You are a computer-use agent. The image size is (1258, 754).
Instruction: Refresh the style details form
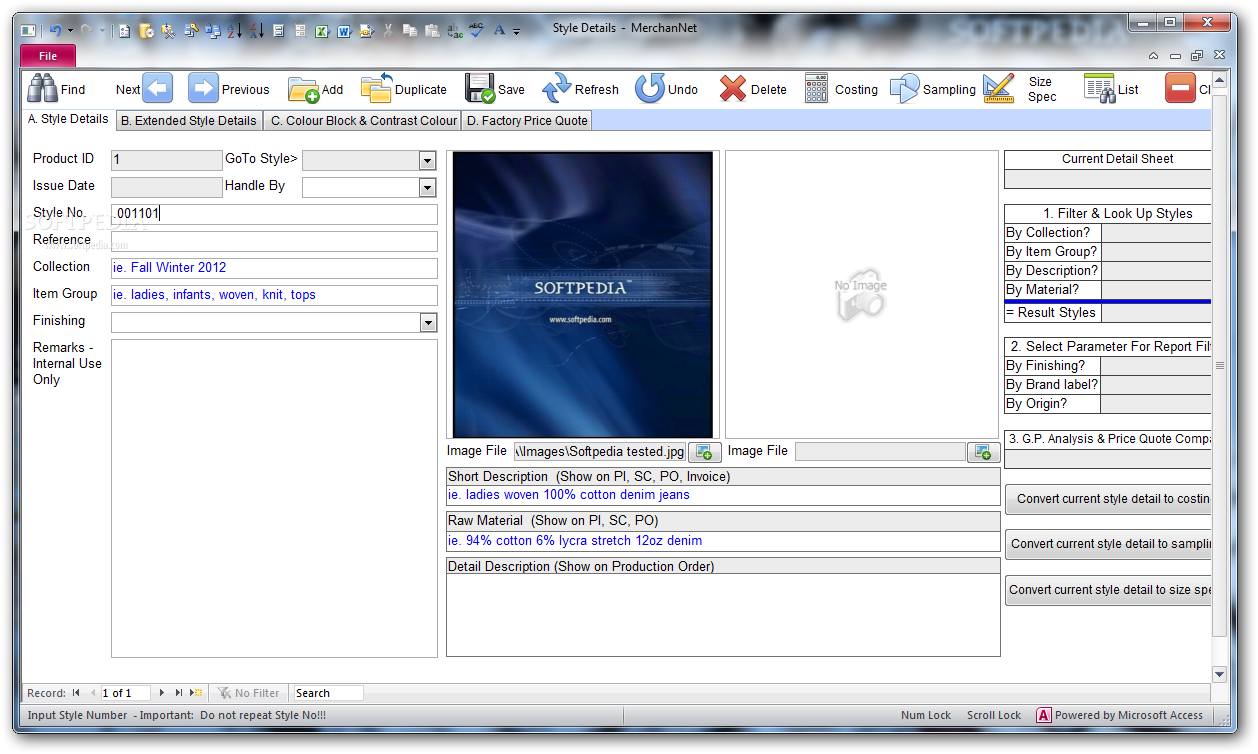click(556, 89)
